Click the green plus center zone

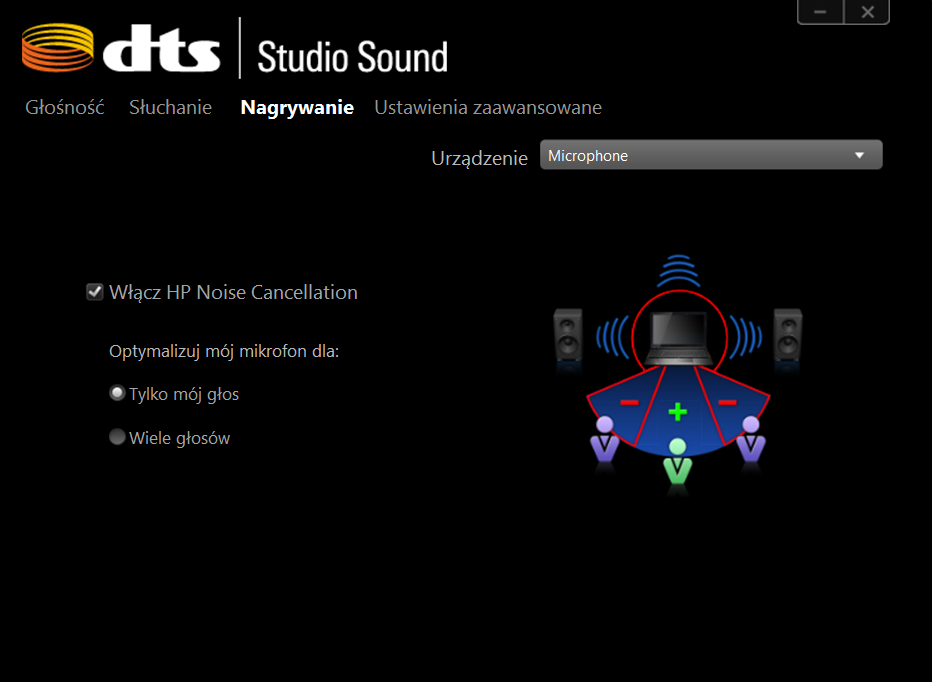tap(678, 411)
